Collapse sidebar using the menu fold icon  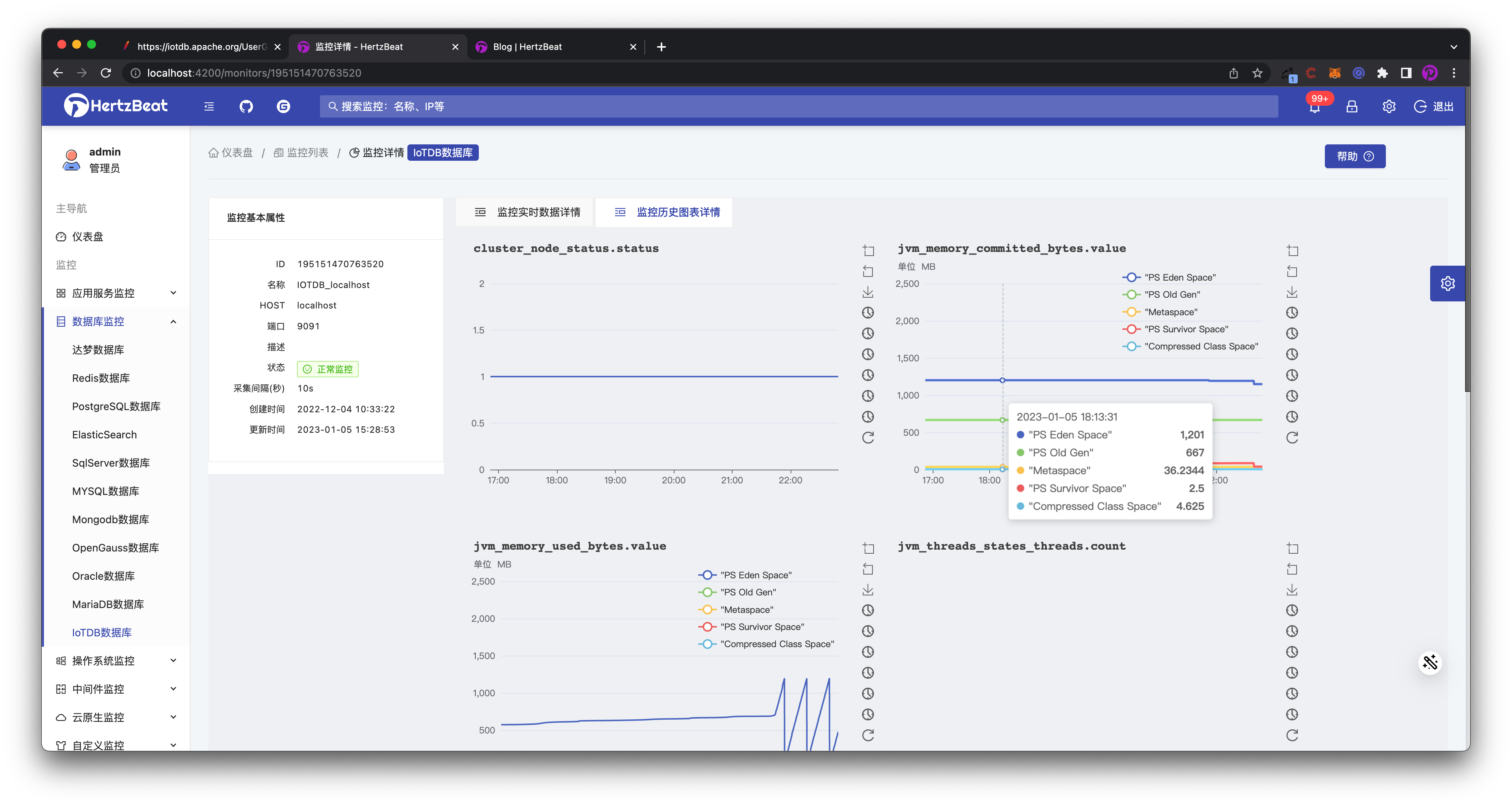(x=209, y=106)
